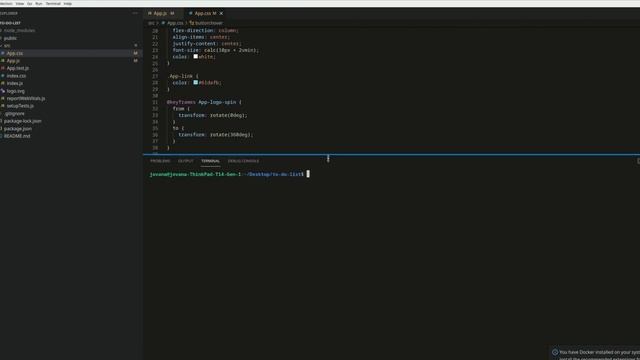640x360 pixels.
Task: Click the flex-direction: column line
Action: tap(205, 31)
